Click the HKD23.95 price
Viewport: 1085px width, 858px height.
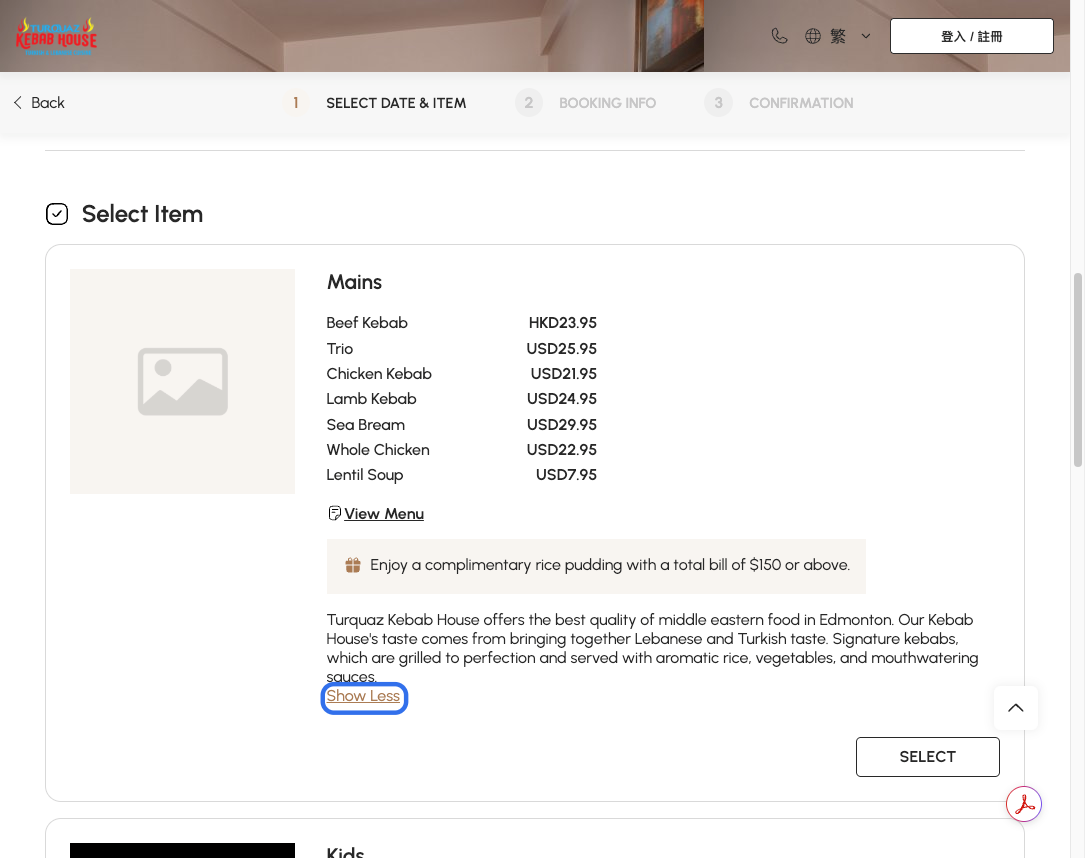563,323
